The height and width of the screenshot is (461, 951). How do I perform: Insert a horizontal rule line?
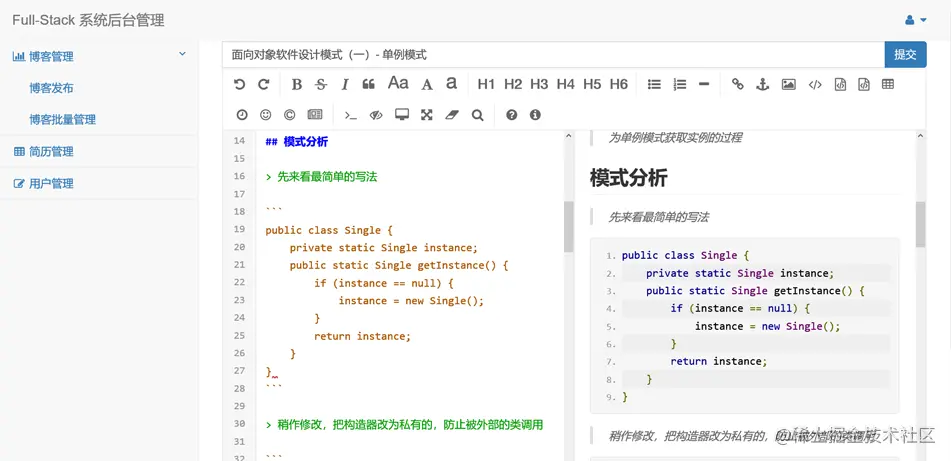point(704,84)
